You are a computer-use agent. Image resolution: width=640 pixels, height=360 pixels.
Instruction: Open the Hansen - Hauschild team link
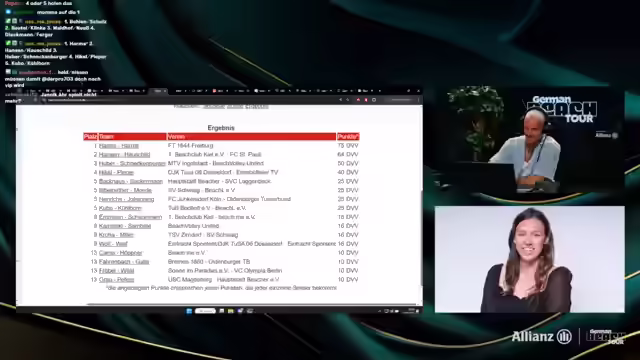[x=124, y=155]
